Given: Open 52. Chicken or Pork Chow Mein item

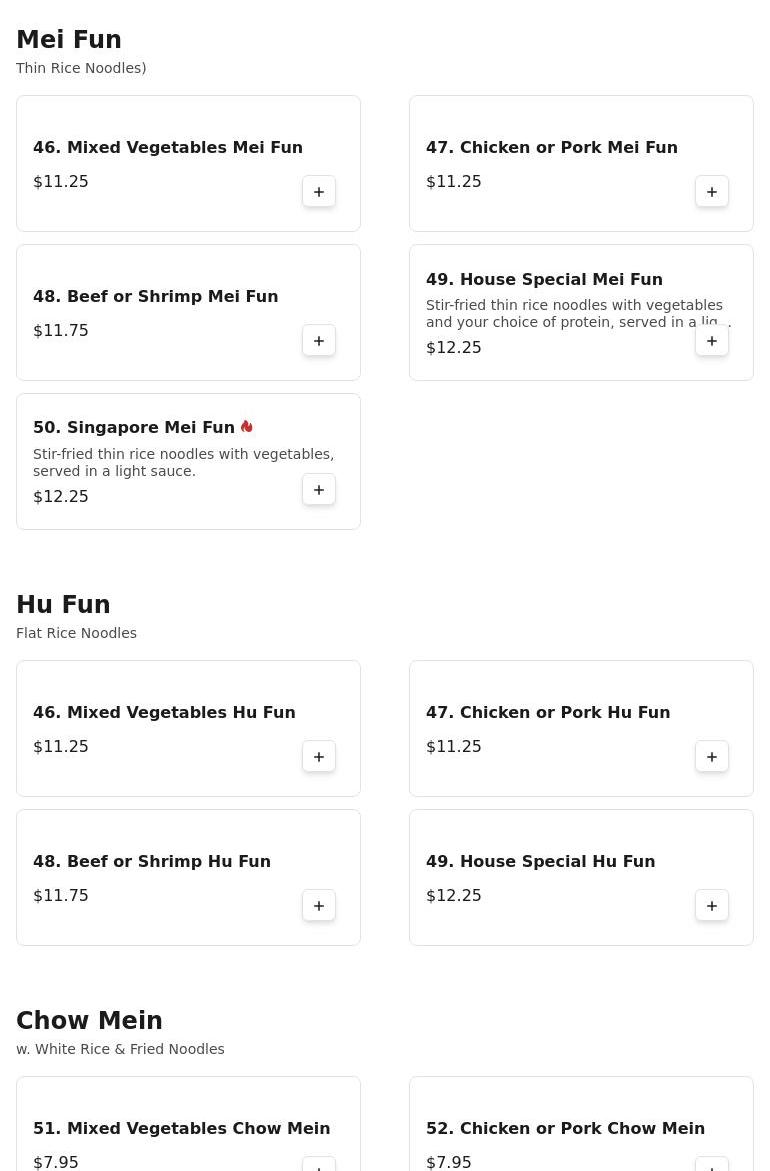Looking at the screenshot, I should coord(565,1129).
